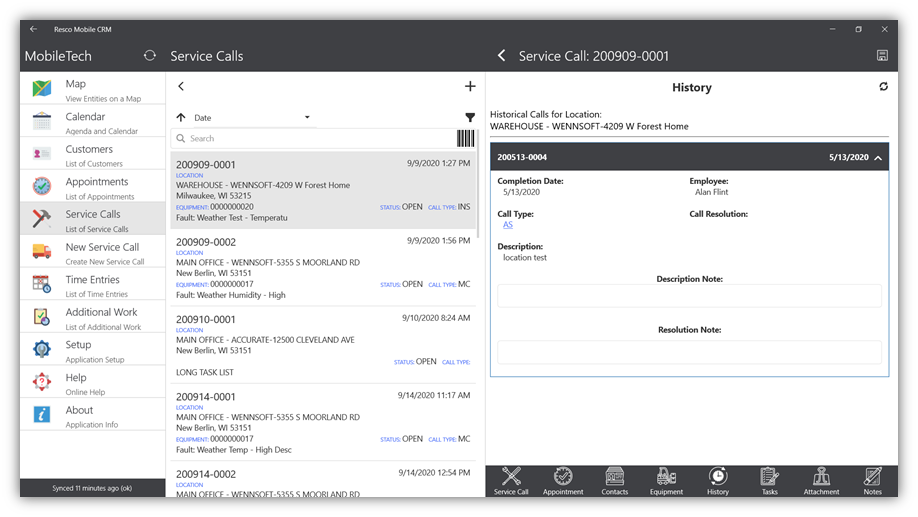Image resolution: width=918 pixels, height=517 pixels.
Task: Toggle sort direction arrow beside Date
Action: [x=181, y=118]
